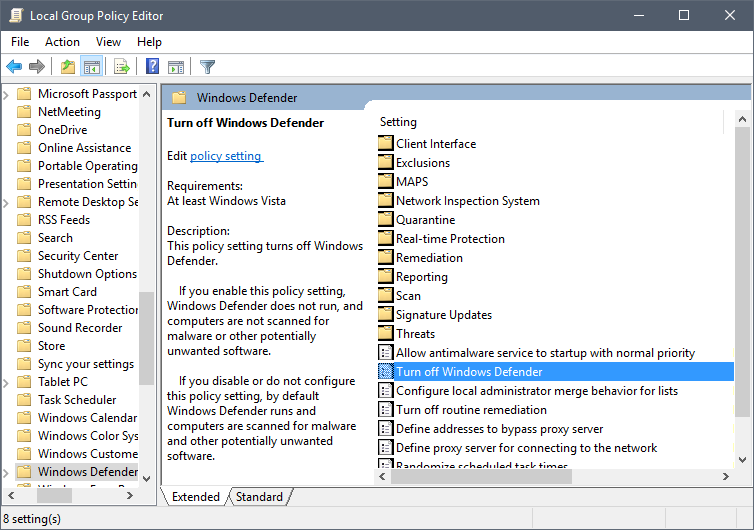The width and height of the screenshot is (754, 530).
Task: Click the settings list scroll up arrow
Action: (x=742, y=119)
